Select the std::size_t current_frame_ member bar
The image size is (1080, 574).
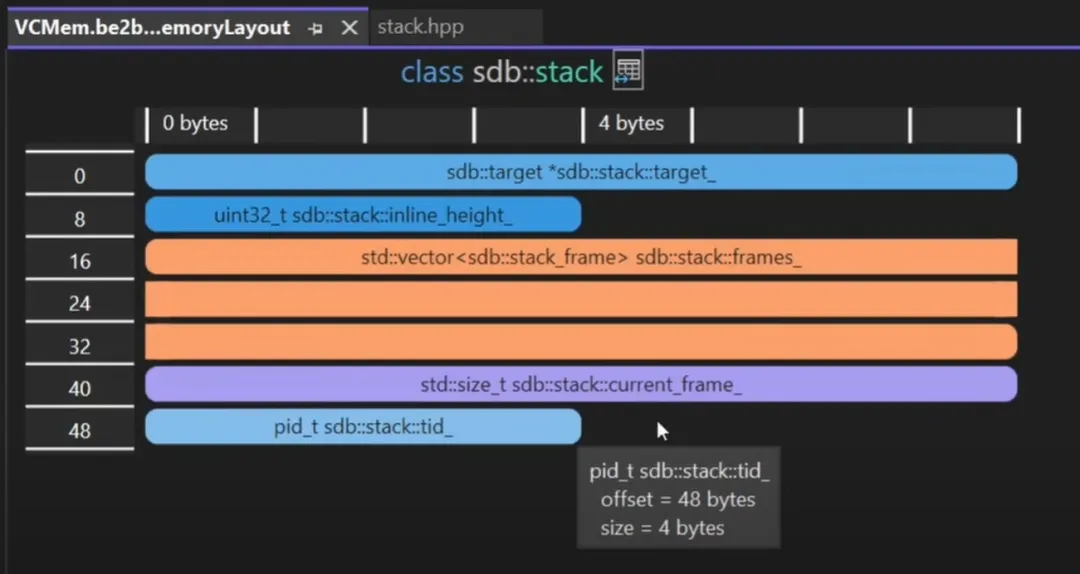coord(581,384)
